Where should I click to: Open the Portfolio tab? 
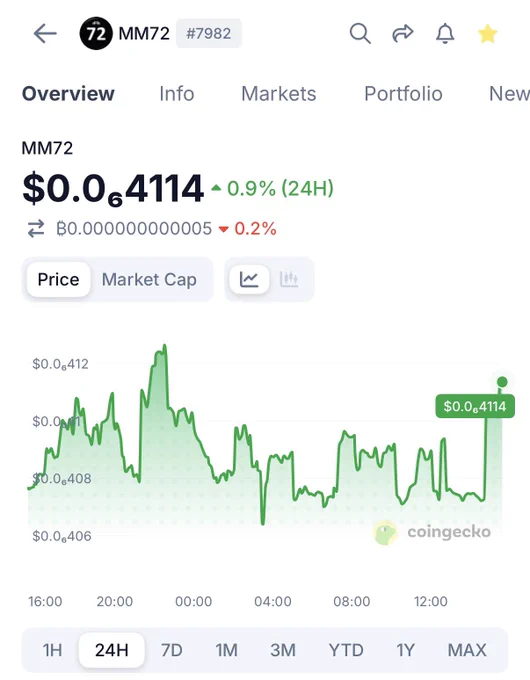coord(403,93)
